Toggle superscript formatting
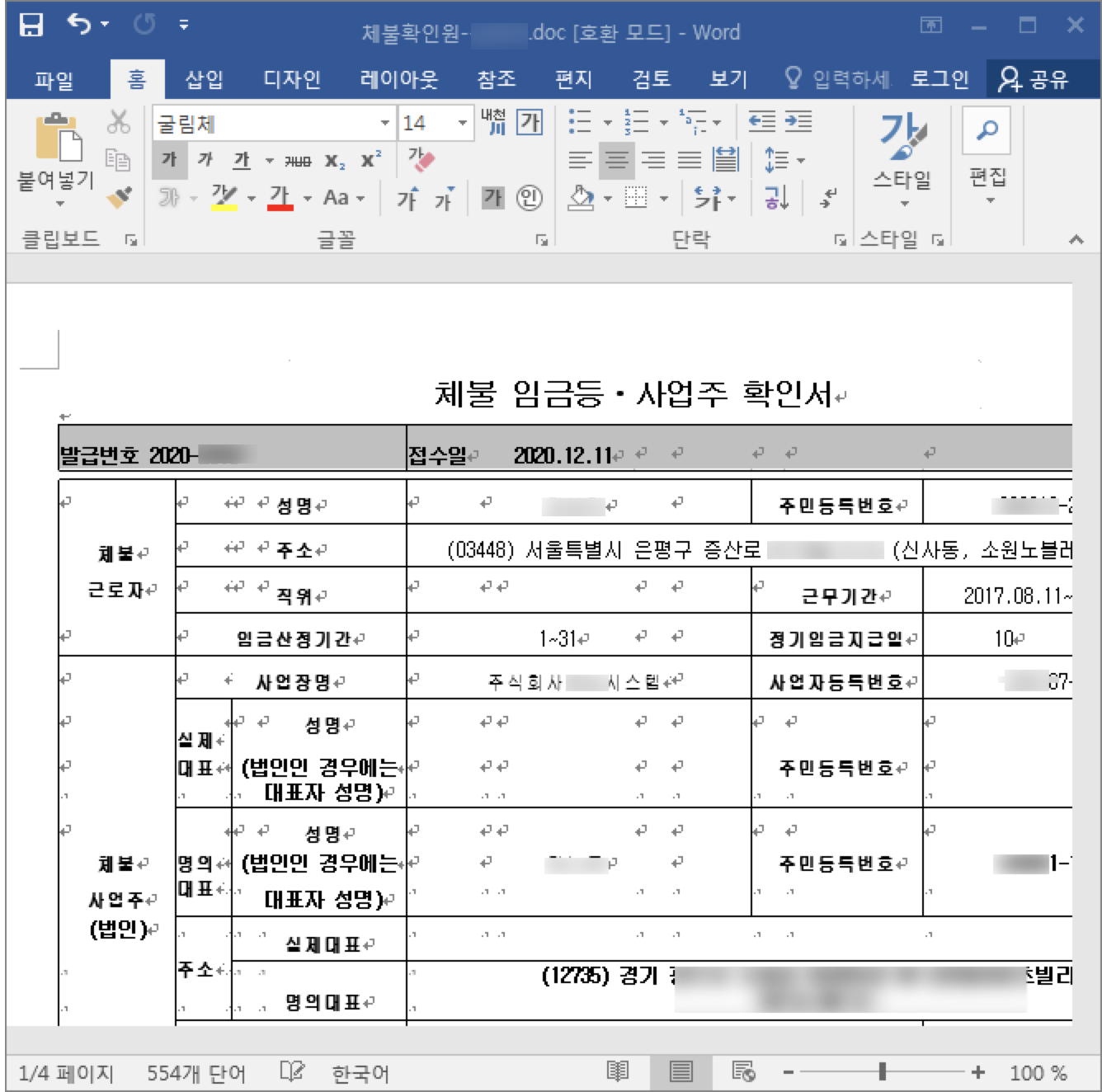Viewport: 1102px width, 1092px height. coord(371,160)
